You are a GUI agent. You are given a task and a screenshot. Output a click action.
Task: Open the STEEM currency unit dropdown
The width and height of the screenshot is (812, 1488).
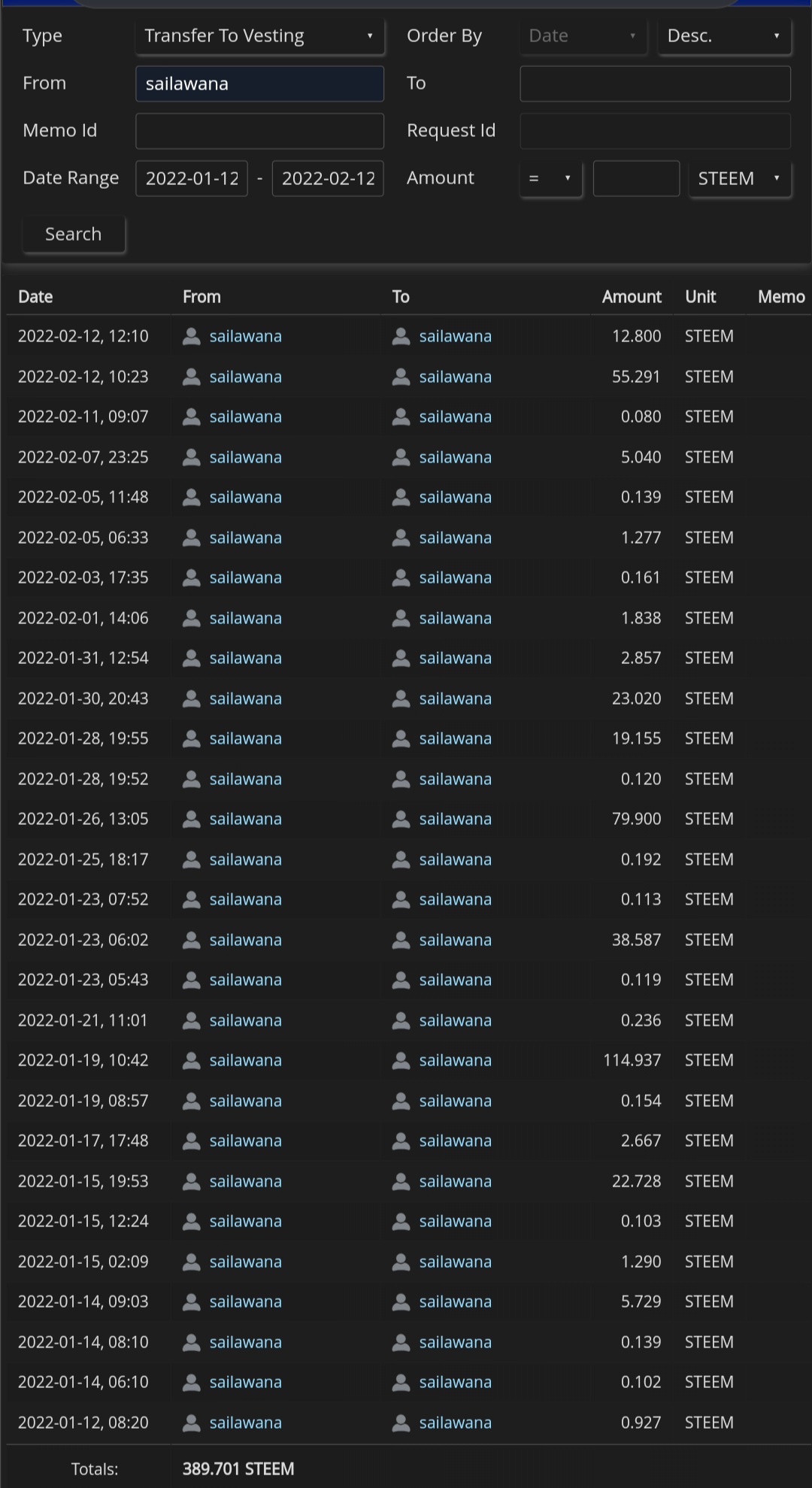(x=740, y=179)
